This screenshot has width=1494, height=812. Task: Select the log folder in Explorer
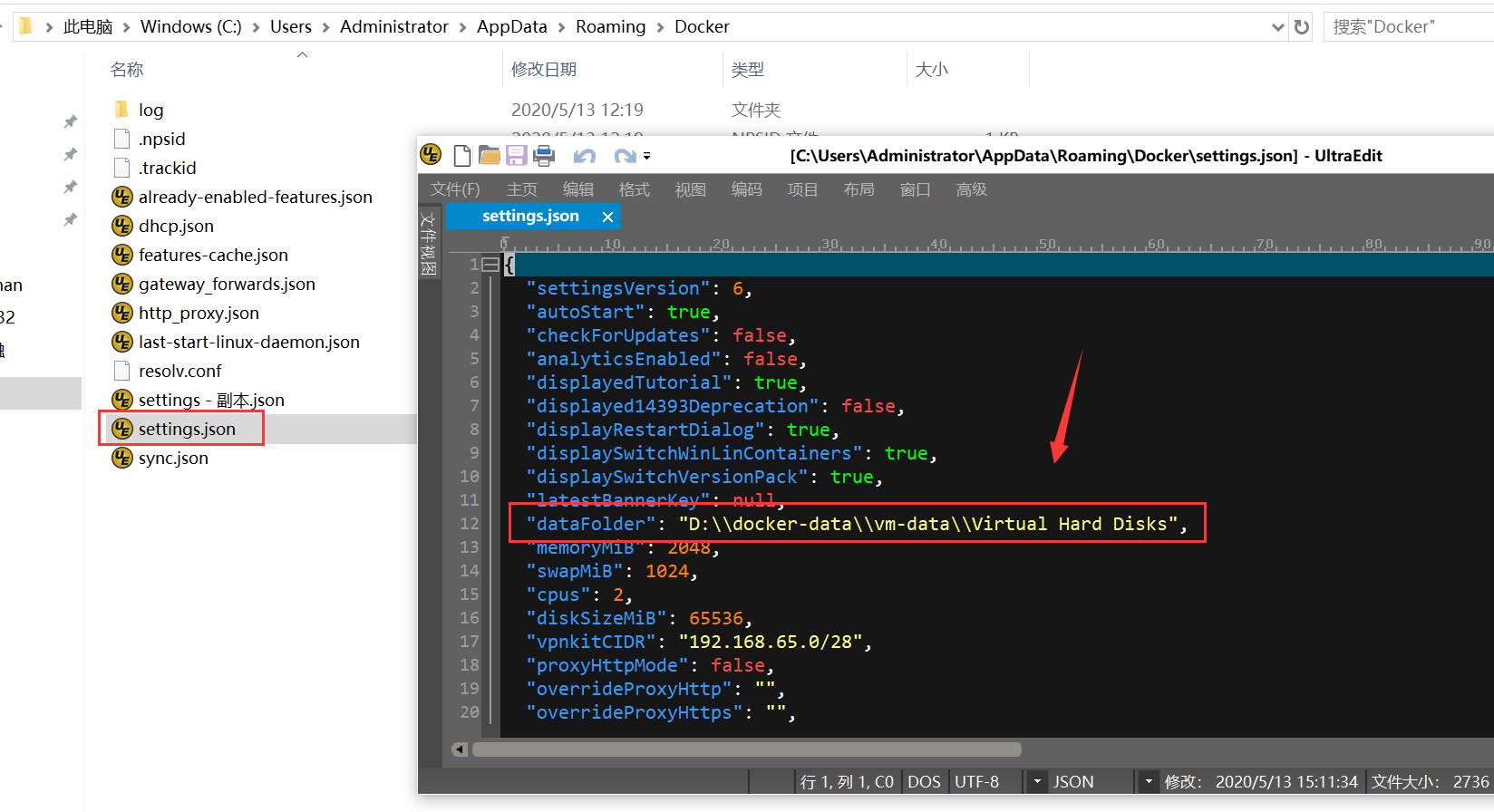pos(150,110)
